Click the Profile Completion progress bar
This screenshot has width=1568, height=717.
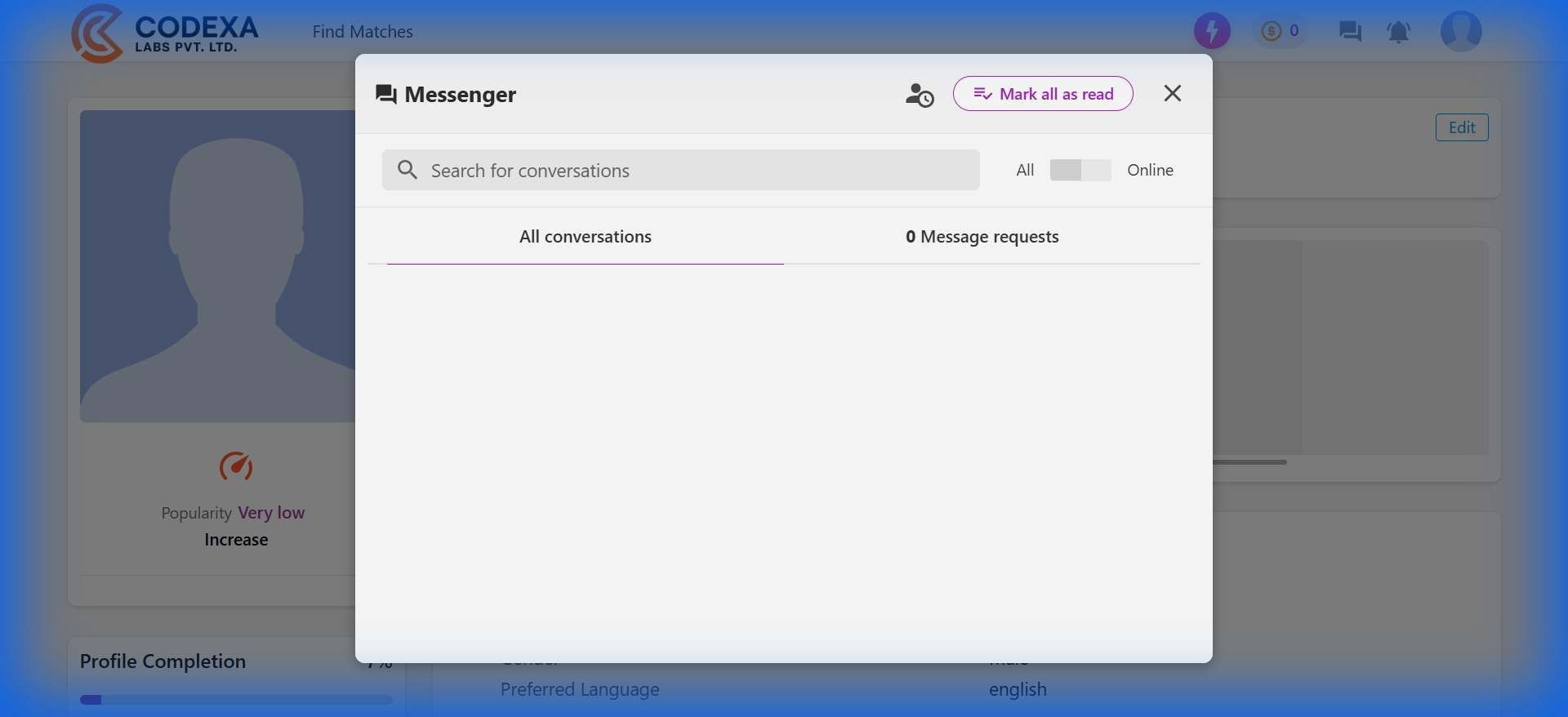[236, 700]
